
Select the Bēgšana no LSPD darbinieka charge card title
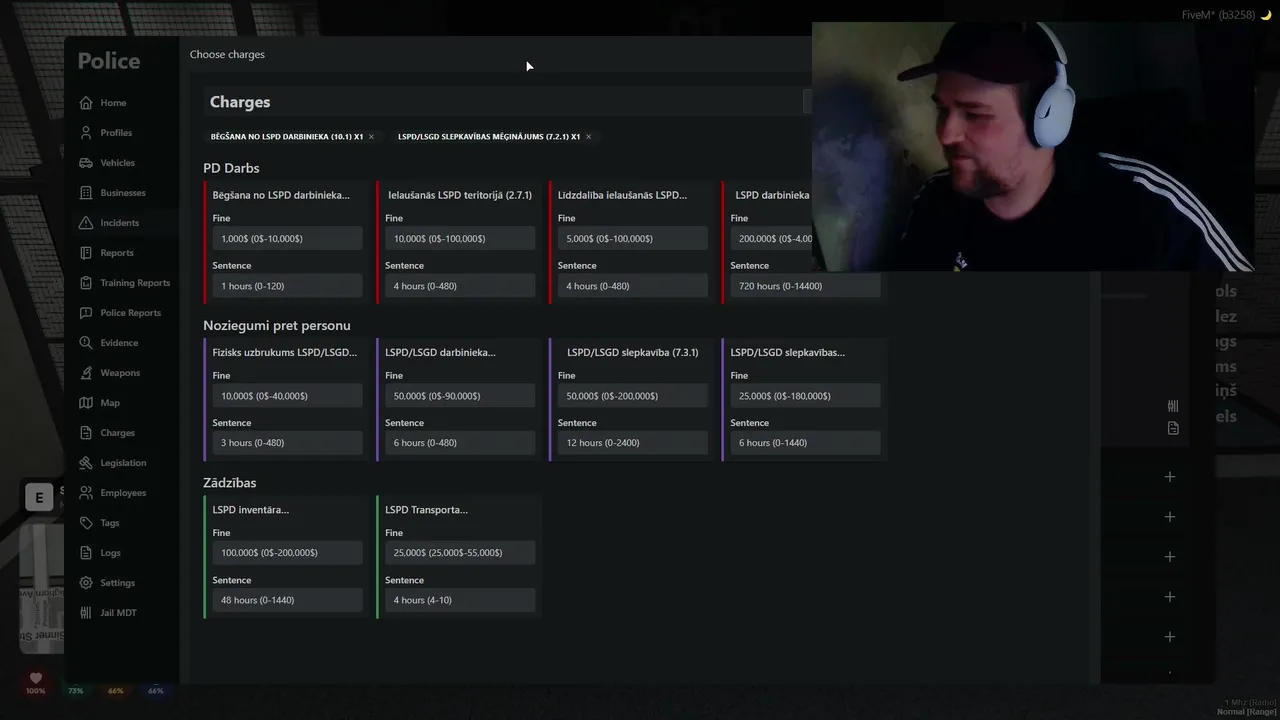[x=281, y=195]
